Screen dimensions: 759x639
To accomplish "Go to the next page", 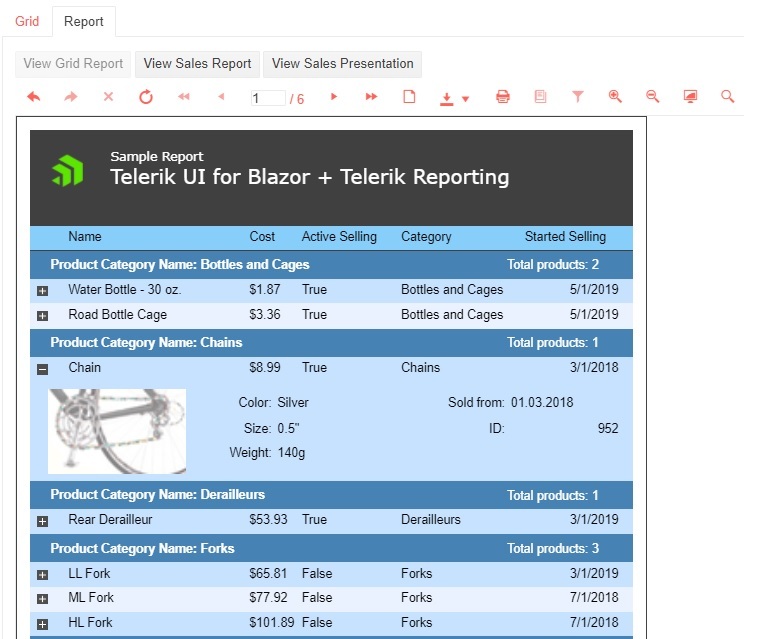I will click(334, 96).
